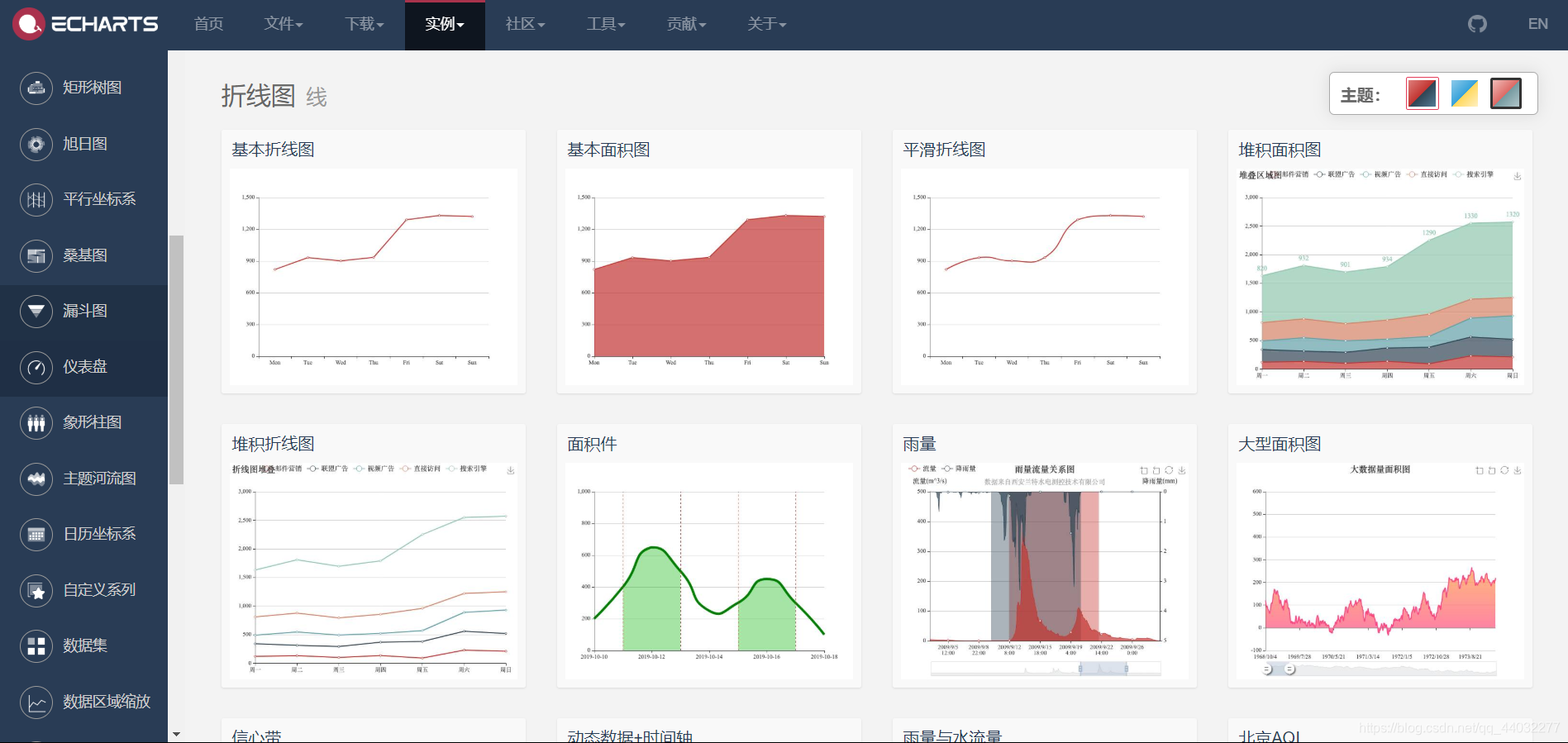
Task: Go to 首页 home page
Action: click(x=208, y=24)
